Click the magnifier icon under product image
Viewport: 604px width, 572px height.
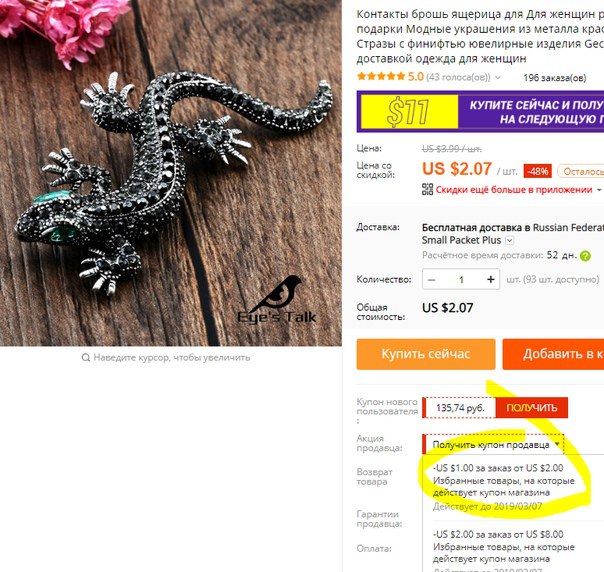coord(86,358)
